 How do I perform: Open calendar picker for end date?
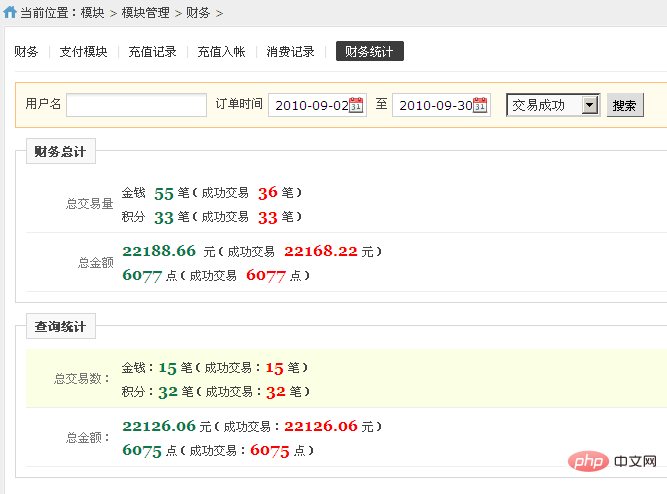click(480, 105)
